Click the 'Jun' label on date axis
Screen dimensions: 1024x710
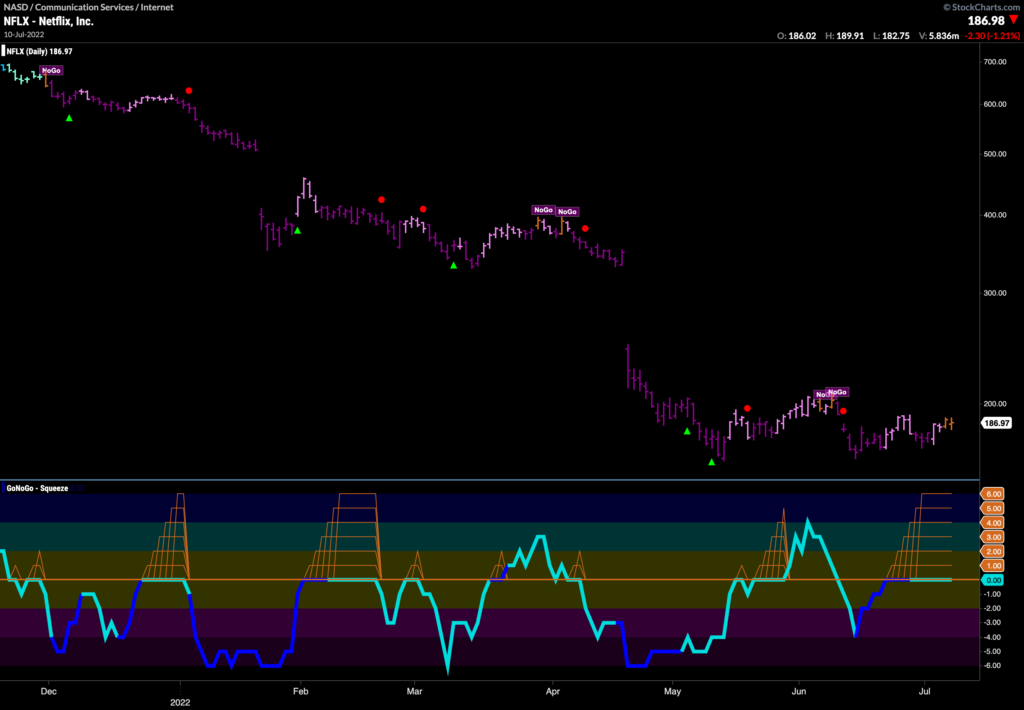pos(799,690)
